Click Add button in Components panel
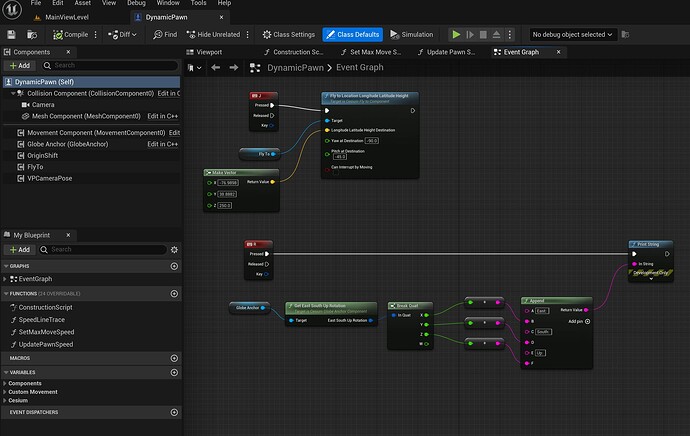Image resolution: width=690 pixels, height=436 pixels. [x=19, y=65]
